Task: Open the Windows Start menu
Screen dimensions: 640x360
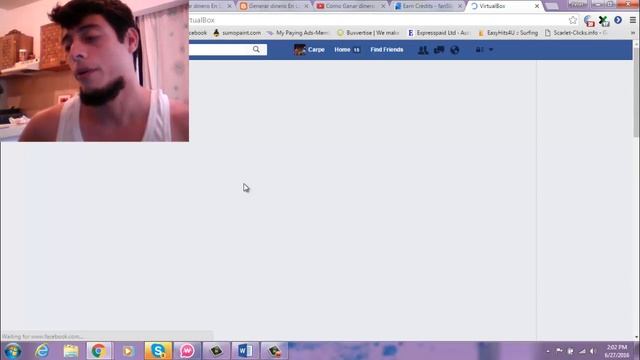Action: tap(12, 351)
